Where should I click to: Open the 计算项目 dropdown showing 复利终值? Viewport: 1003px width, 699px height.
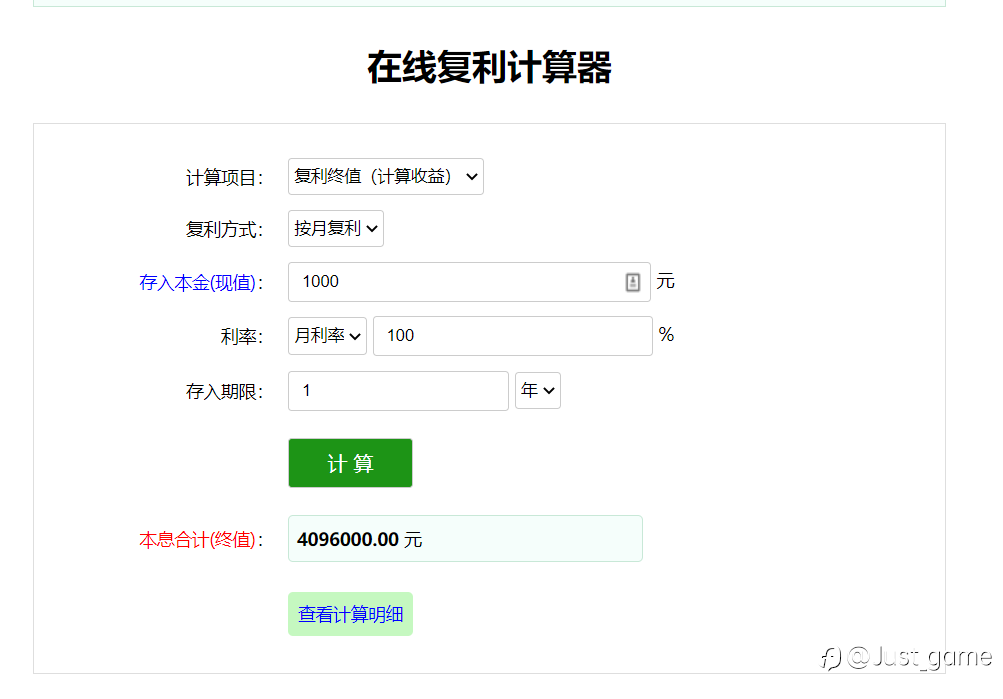[385, 177]
